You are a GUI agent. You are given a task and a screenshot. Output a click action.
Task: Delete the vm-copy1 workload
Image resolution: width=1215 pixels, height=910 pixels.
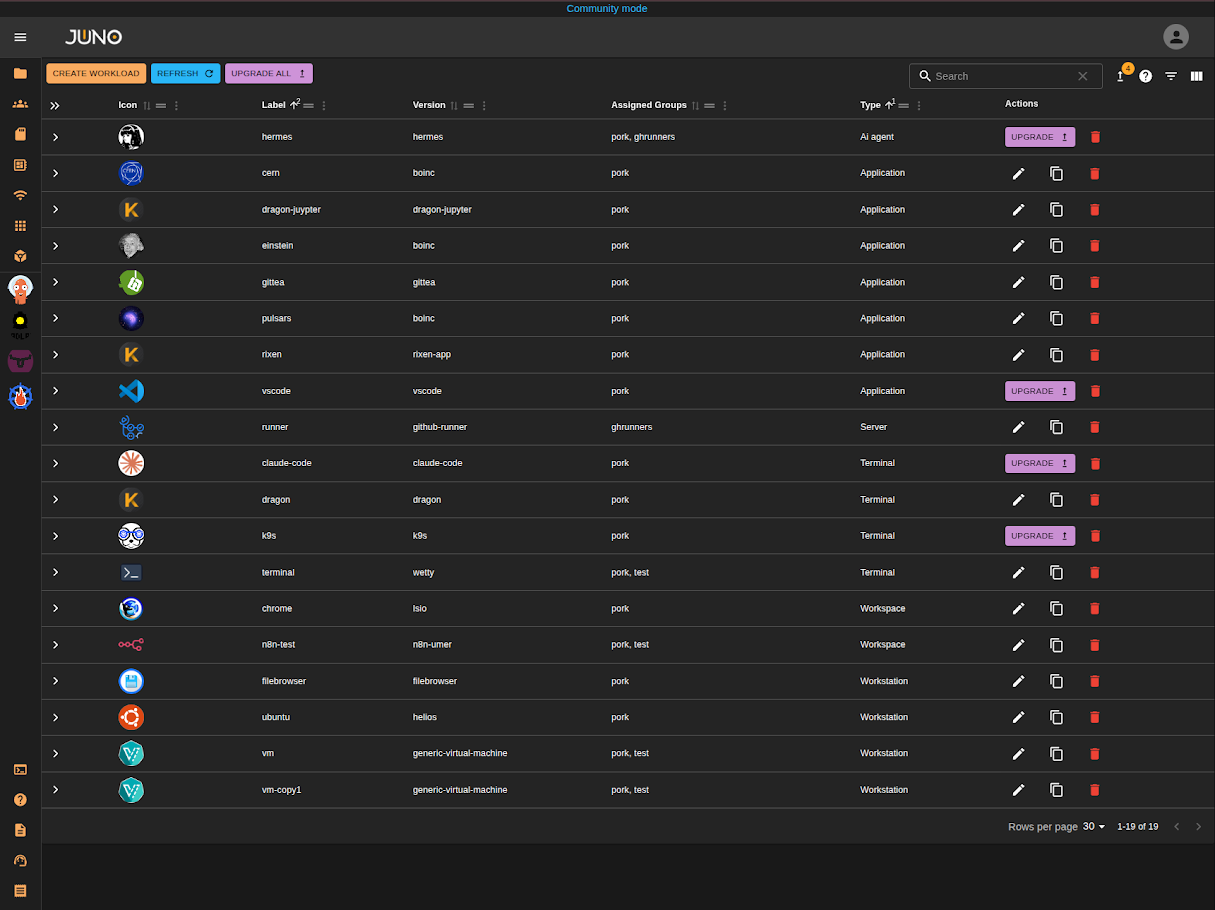[x=1094, y=790]
